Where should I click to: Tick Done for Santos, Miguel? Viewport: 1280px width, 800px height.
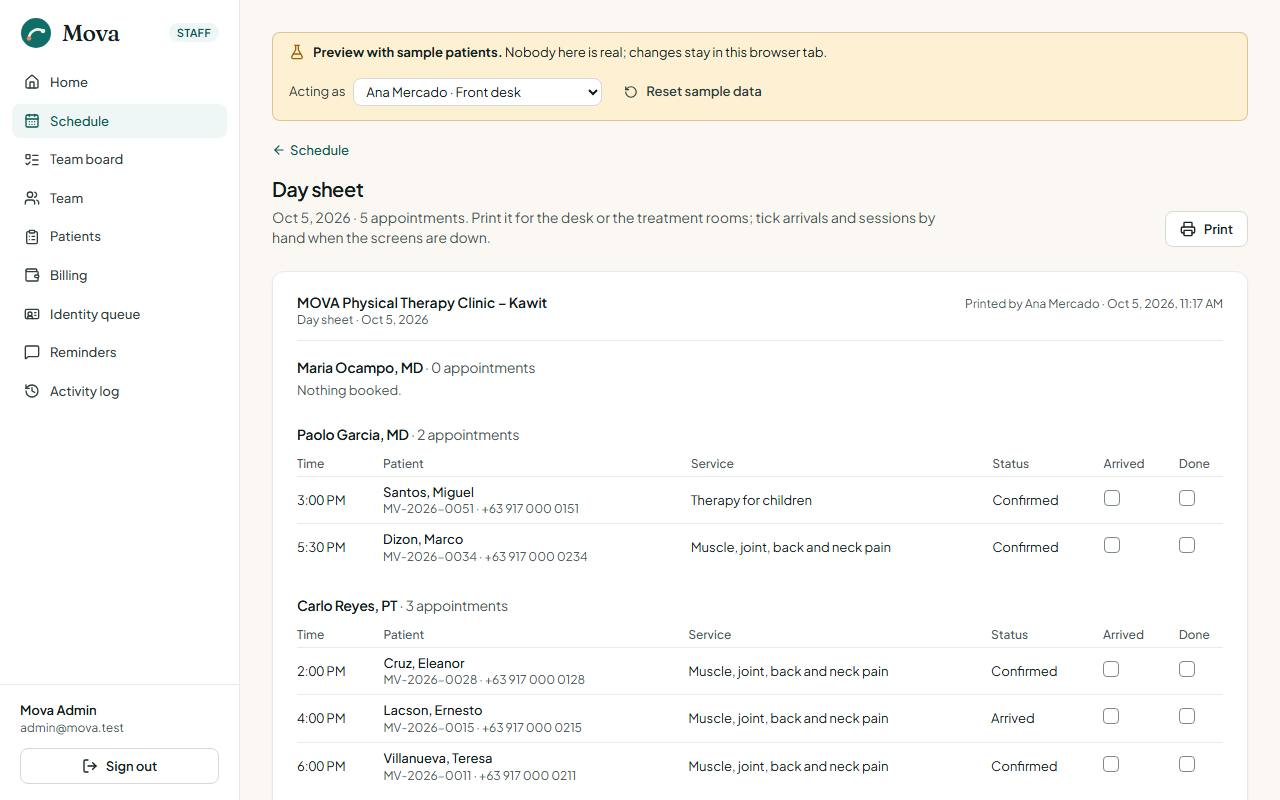point(1187,498)
